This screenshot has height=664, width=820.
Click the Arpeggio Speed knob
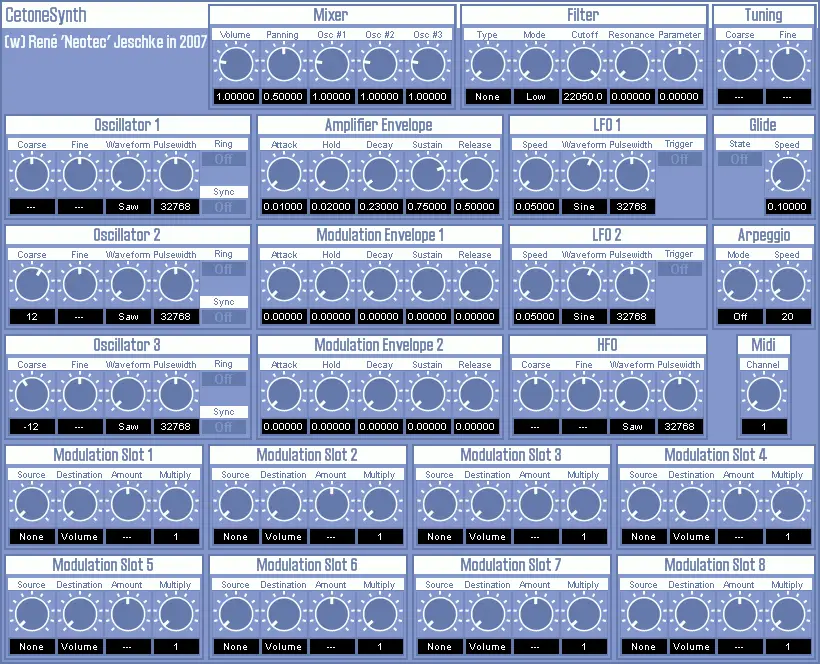[788, 284]
